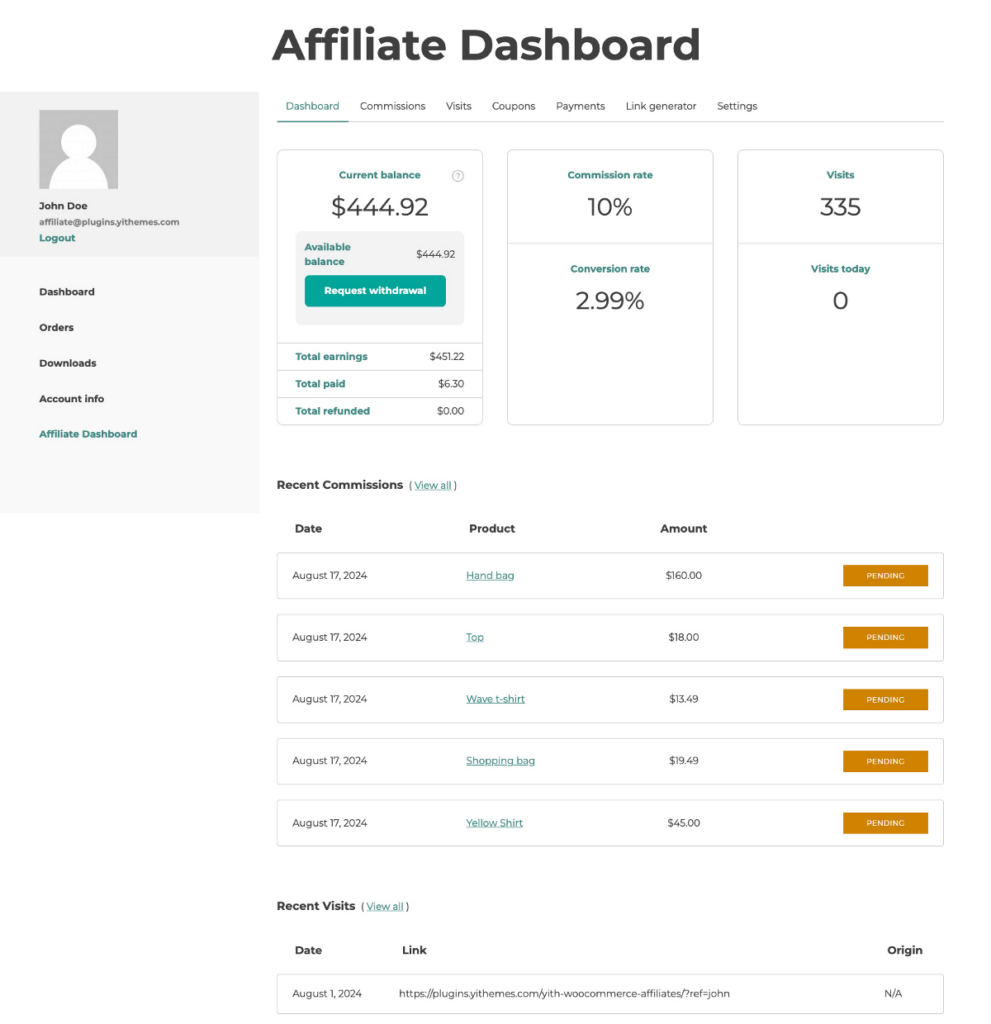Switch to the Coupons tab
The height and width of the screenshot is (1024, 991).
pos(513,106)
